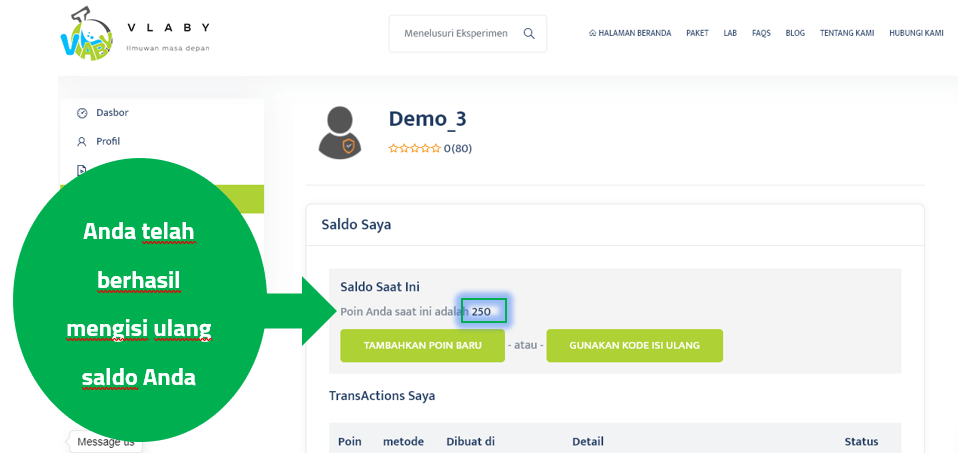The height and width of the screenshot is (455, 958).
Task: Click the star rating under Demo_3
Action: coord(415,148)
